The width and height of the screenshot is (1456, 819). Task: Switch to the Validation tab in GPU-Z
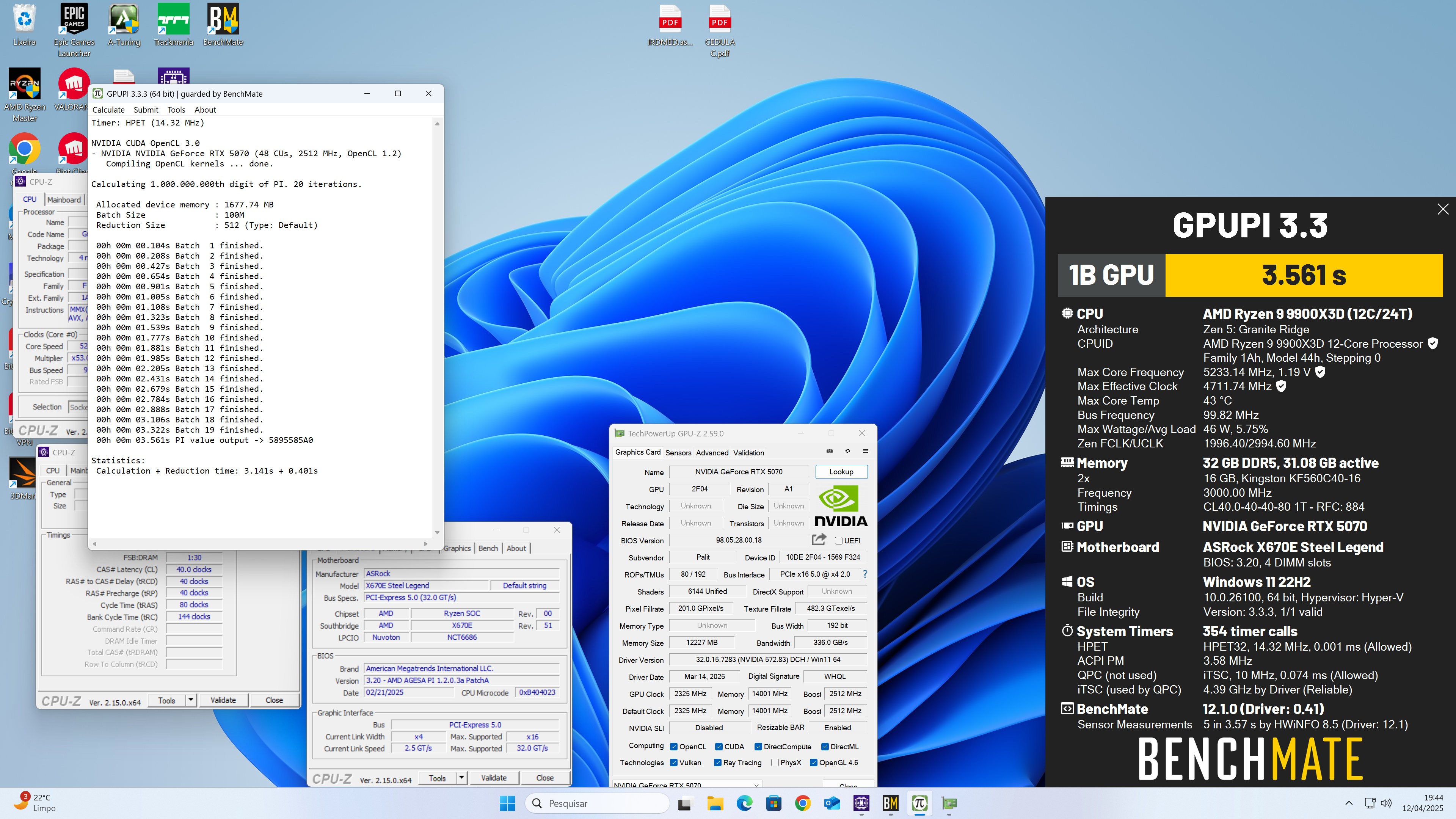(749, 453)
